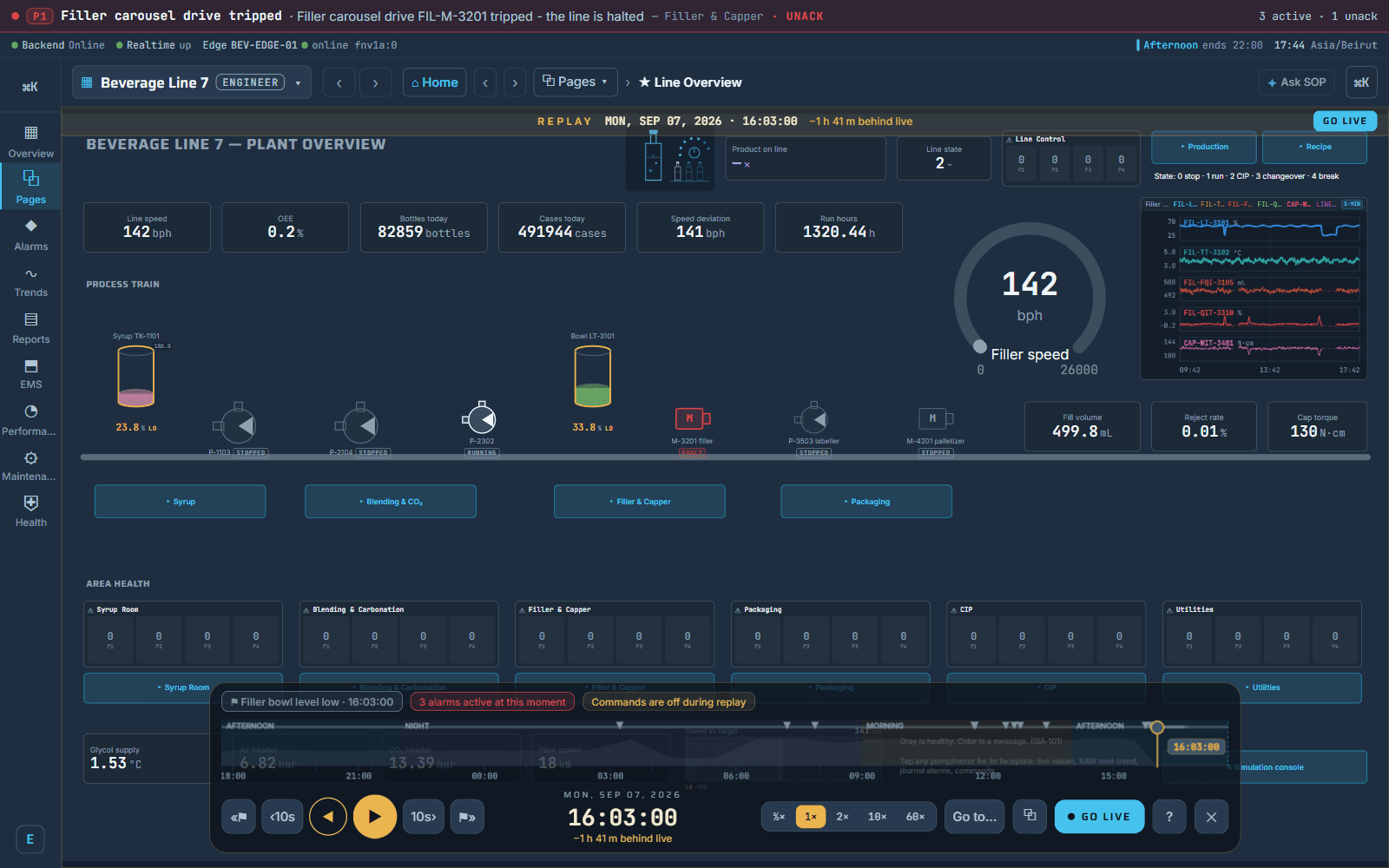Image resolution: width=1389 pixels, height=868 pixels.
Task: Expand the Blending & CO₂ area button
Action: (x=391, y=502)
